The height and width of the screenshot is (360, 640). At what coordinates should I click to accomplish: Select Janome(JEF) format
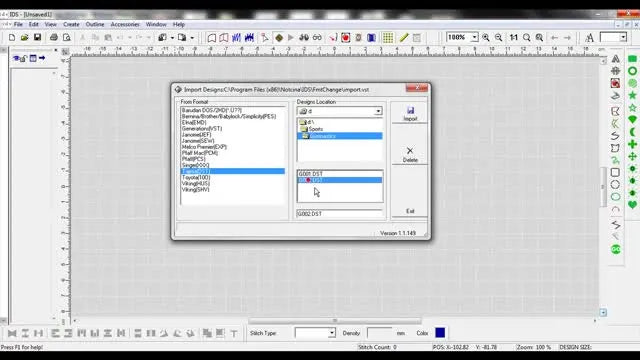coord(197,135)
